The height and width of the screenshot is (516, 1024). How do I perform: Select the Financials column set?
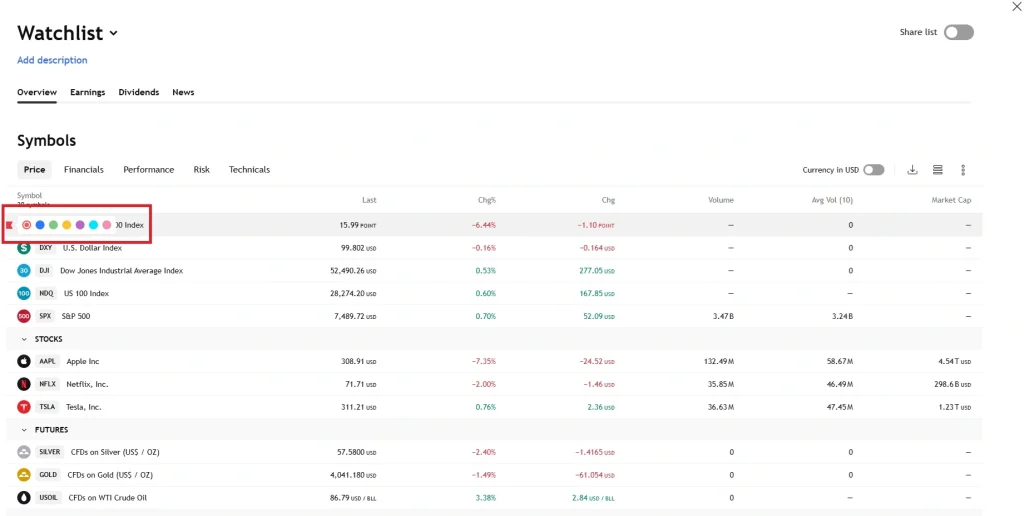click(x=84, y=170)
